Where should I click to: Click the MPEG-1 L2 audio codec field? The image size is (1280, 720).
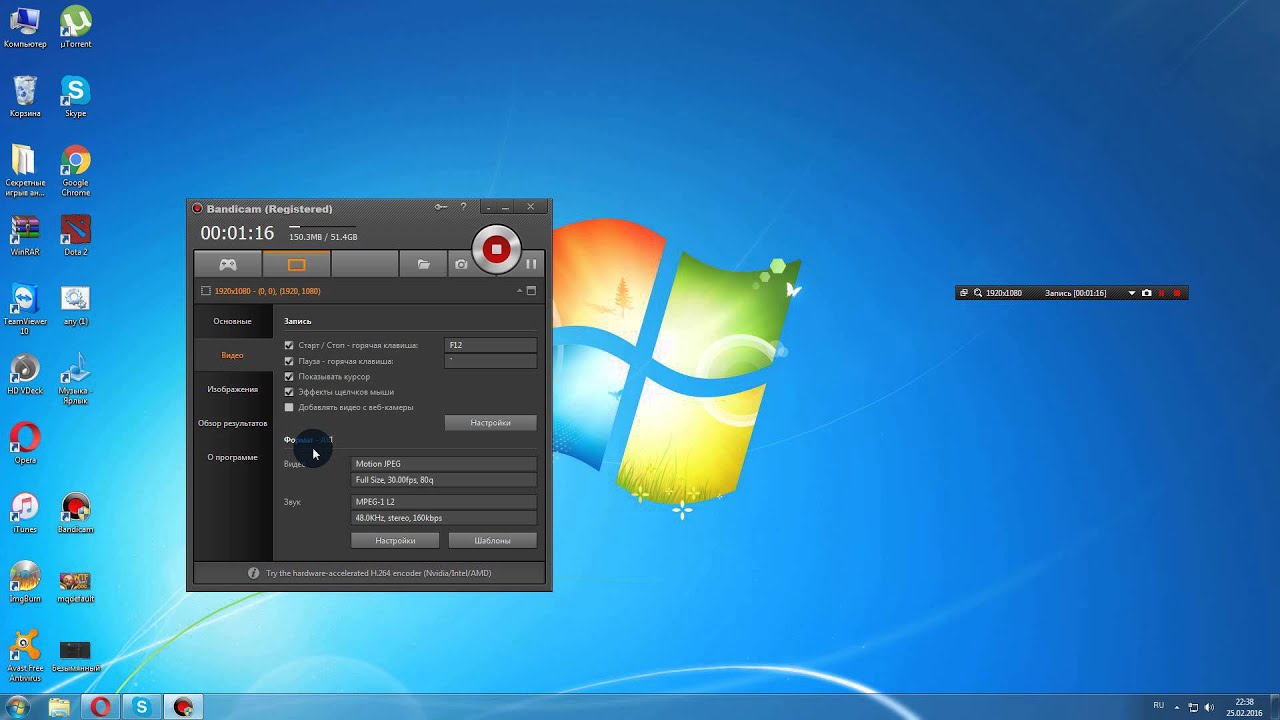[x=444, y=502]
